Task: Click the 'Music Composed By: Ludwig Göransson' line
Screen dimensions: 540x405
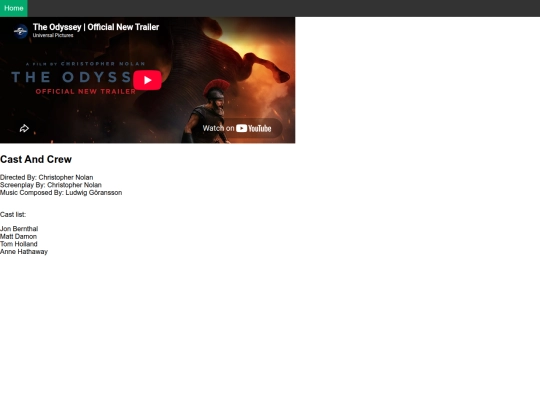Action: 61,193
